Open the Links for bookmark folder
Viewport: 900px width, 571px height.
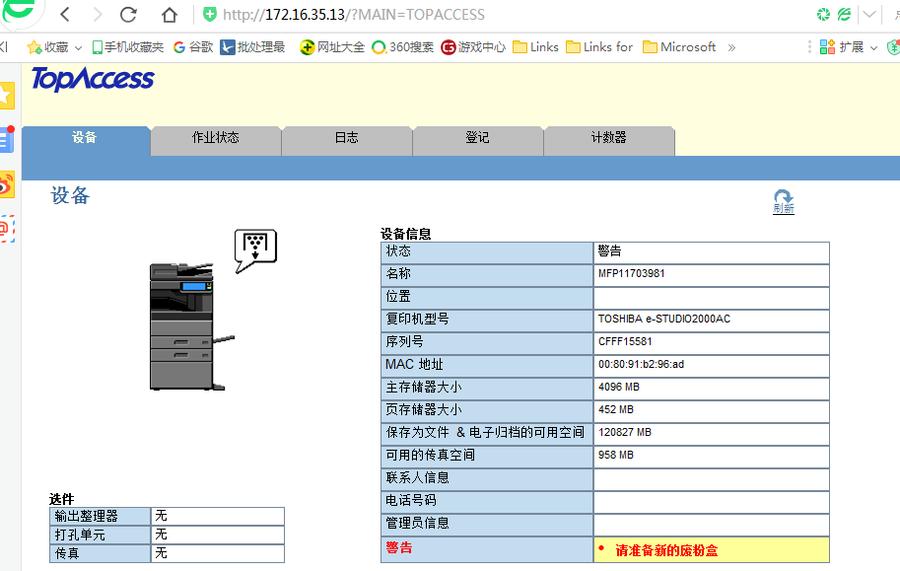599,47
